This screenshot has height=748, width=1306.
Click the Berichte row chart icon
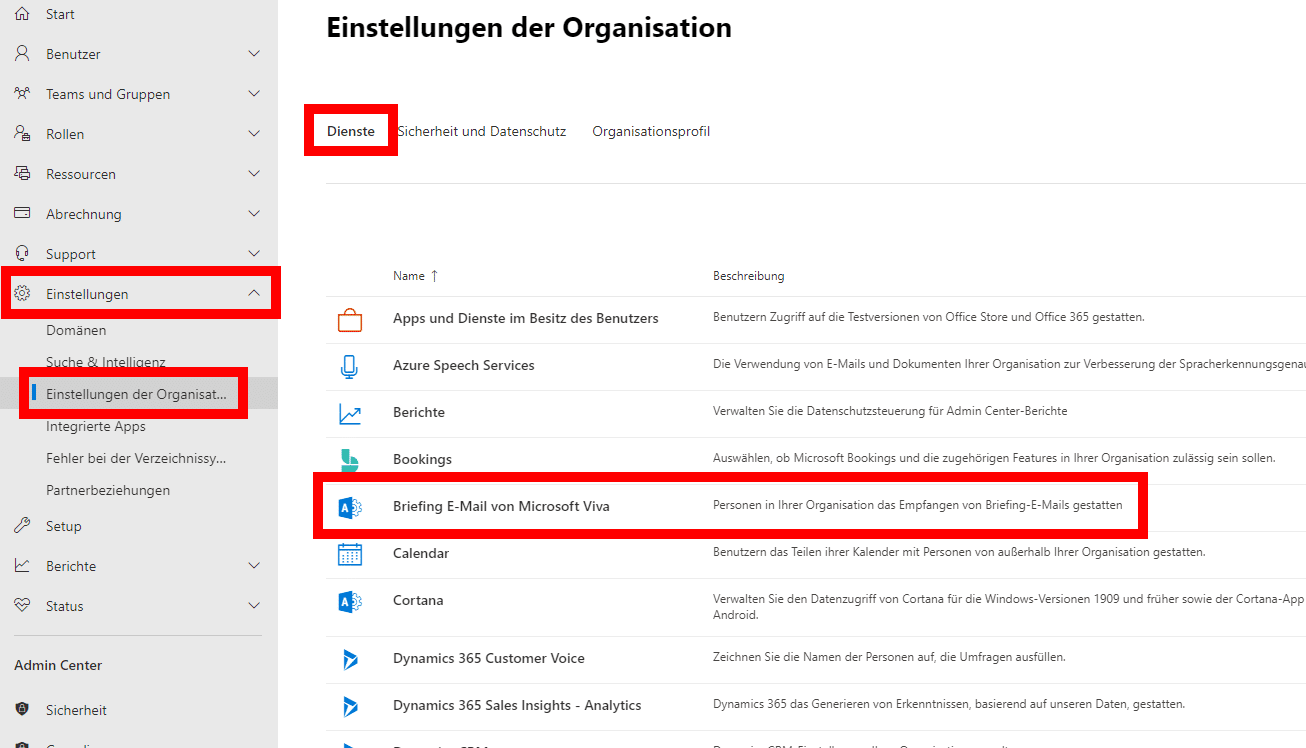coord(350,413)
